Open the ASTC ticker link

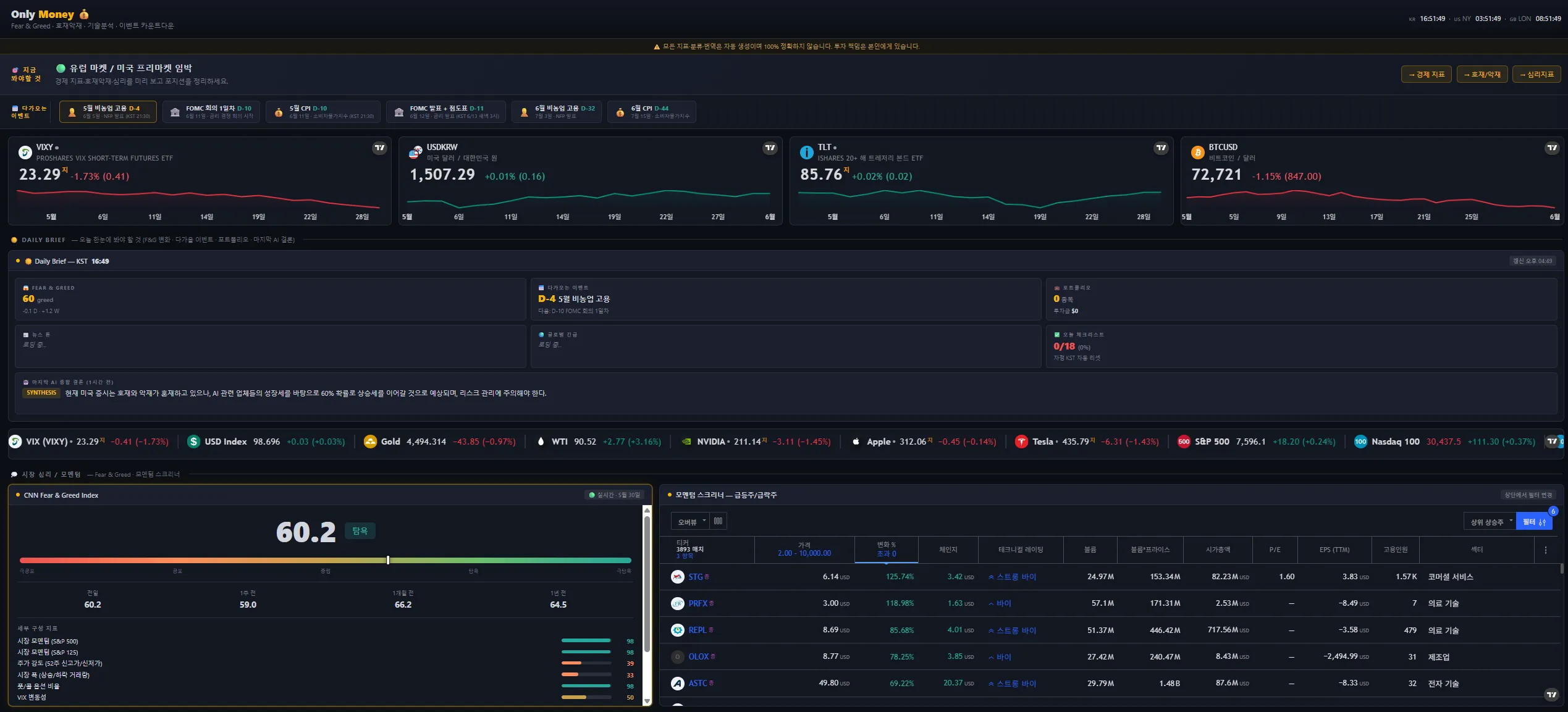(698, 683)
